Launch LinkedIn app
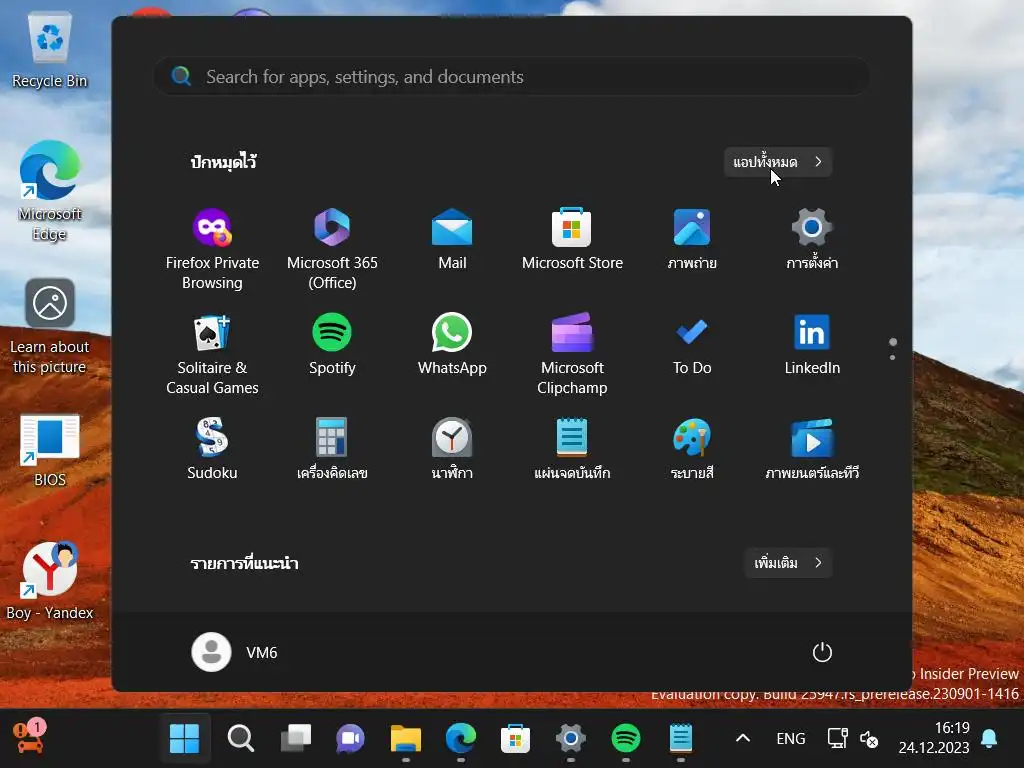Image resolution: width=1024 pixels, height=768 pixels. [812, 344]
